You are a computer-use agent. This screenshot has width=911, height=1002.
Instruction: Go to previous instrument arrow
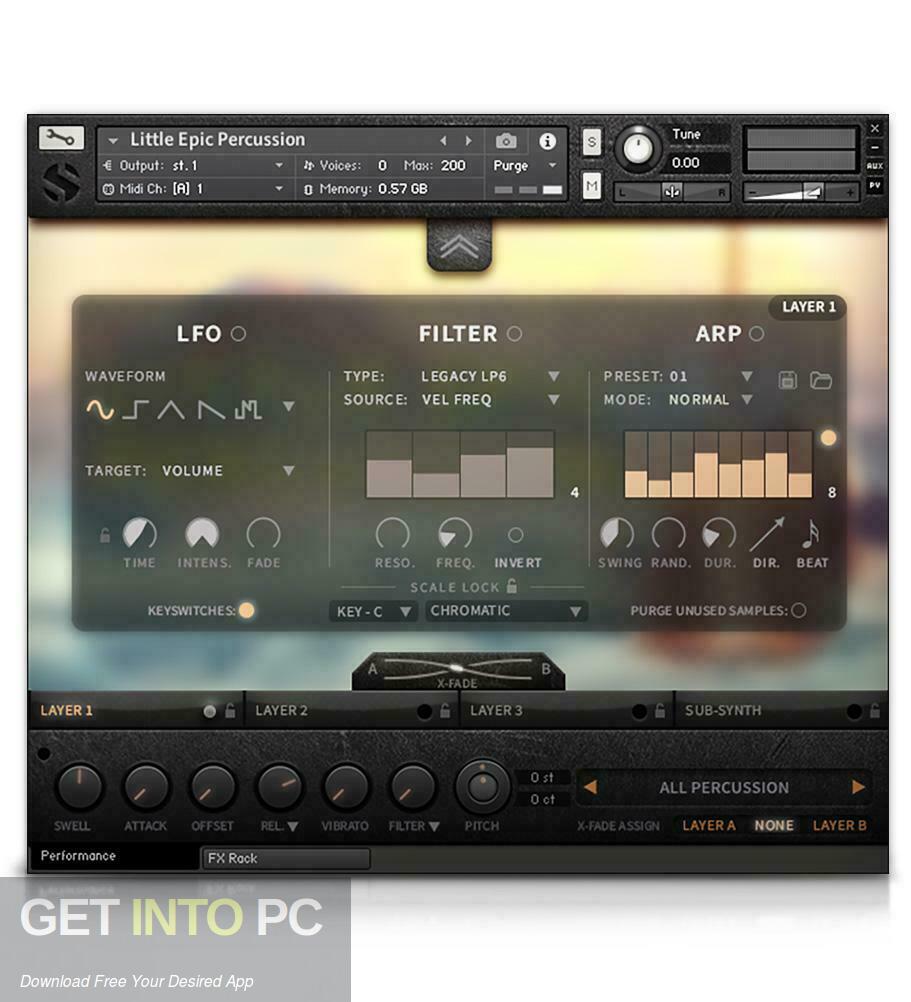click(x=443, y=141)
